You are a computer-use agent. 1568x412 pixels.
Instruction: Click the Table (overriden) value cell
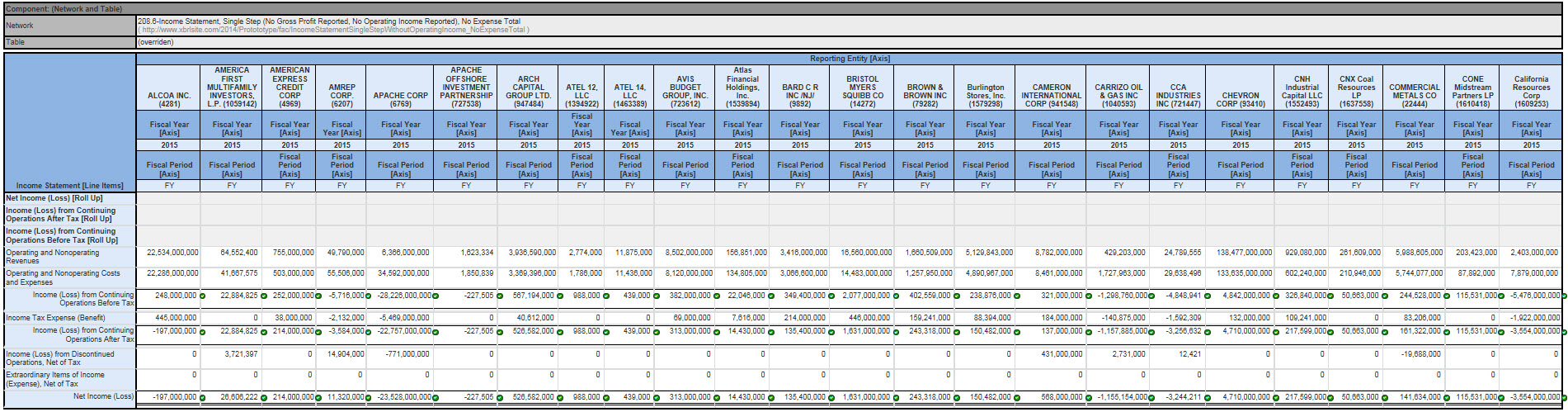[849, 42]
